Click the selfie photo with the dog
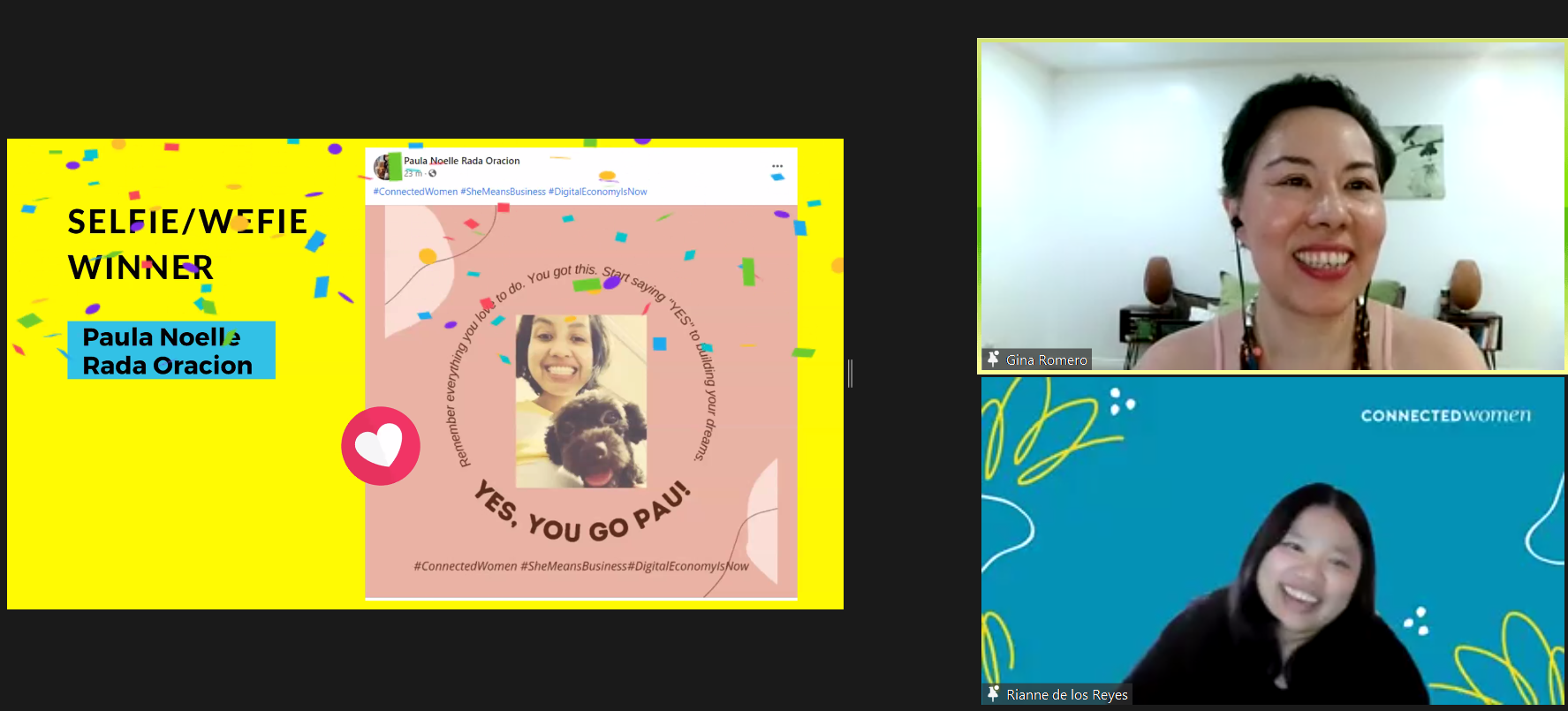This screenshot has height=711, width=1568. [x=581, y=401]
